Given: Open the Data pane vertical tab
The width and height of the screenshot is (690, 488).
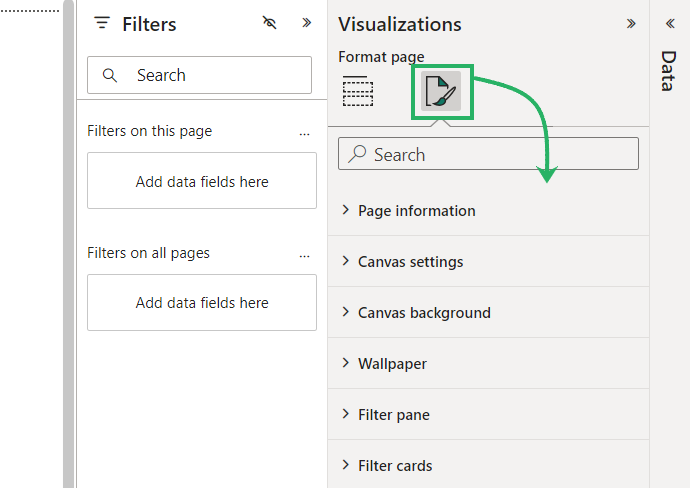Looking at the screenshot, I should (x=668, y=70).
